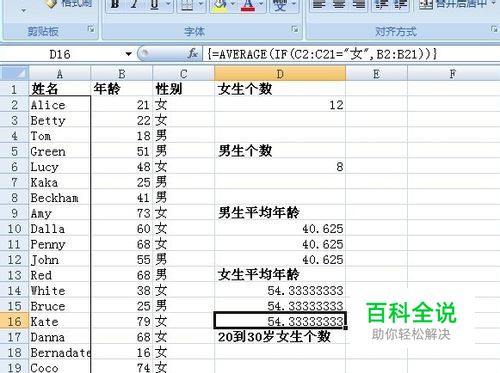This screenshot has width=500, height=373.
Task: Click the cell with value 12
Action: pyautogui.click(x=280, y=105)
